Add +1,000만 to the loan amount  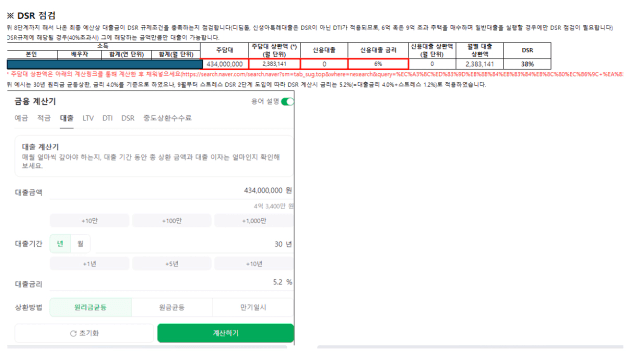(x=254, y=221)
